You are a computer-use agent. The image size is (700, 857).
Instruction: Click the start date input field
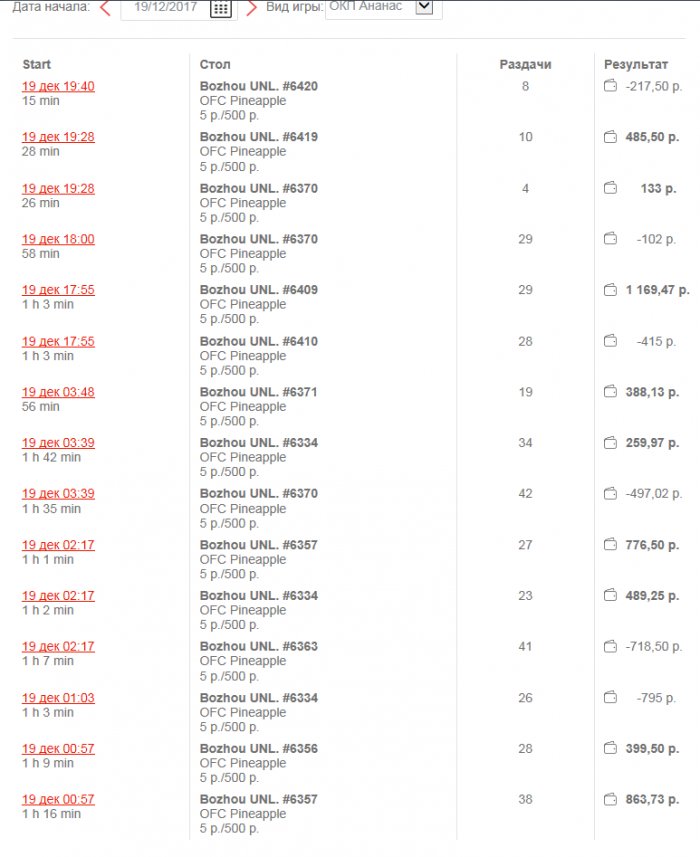(x=166, y=8)
